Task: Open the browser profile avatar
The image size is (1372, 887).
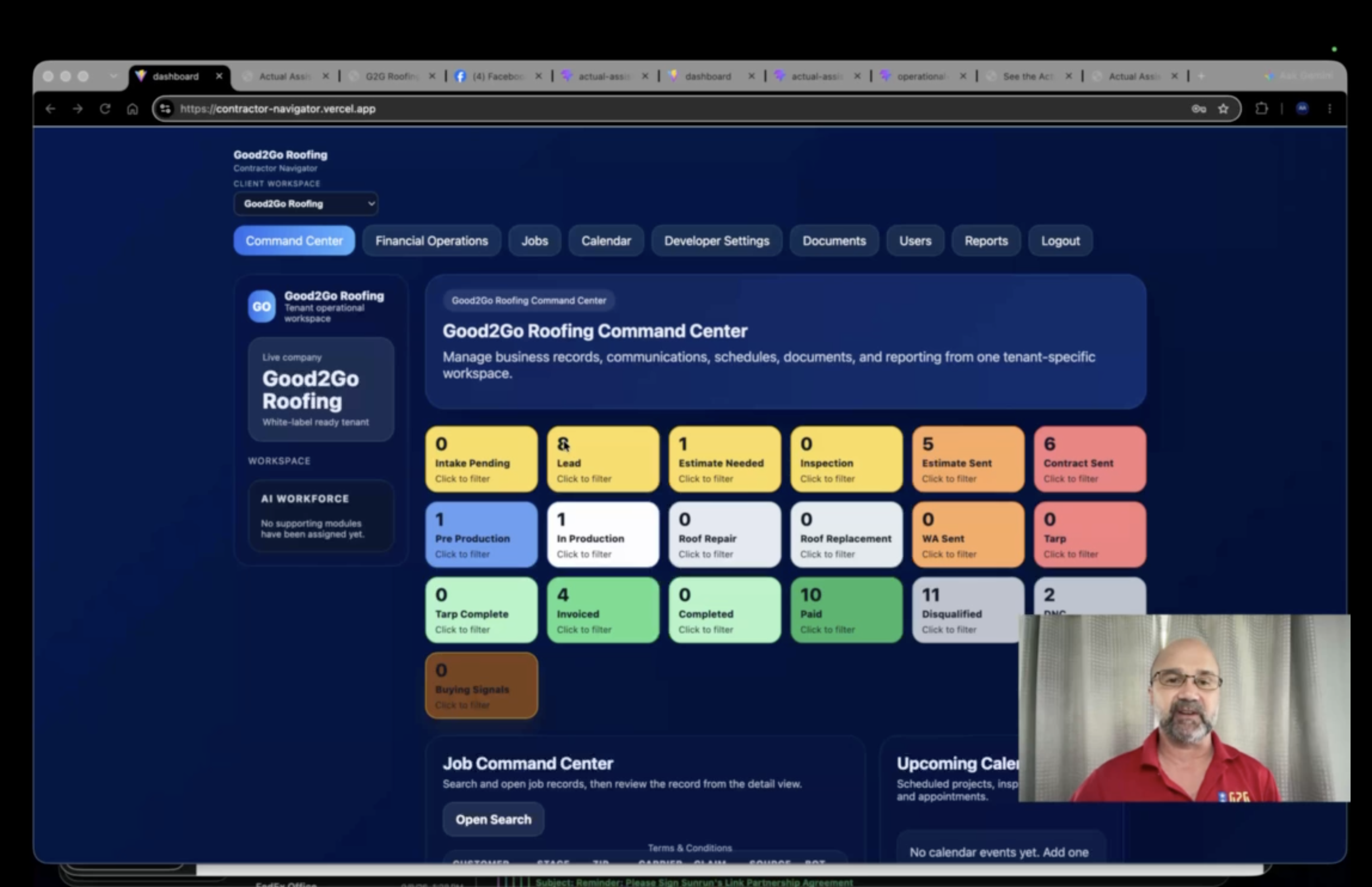Action: click(1303, 108)
